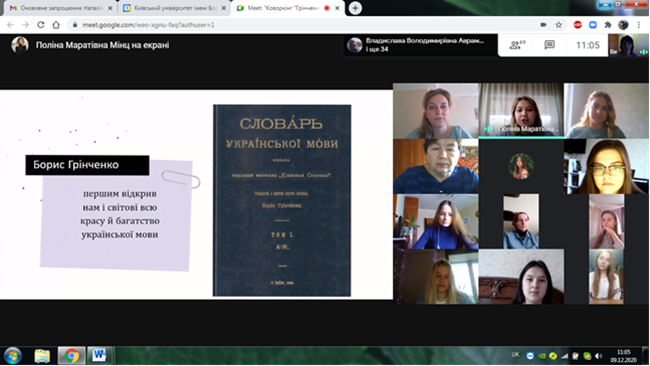Viewport: 650px width, 366px height.
Task: Open the Chrome profile avatar menu
Action: [623, 25]
